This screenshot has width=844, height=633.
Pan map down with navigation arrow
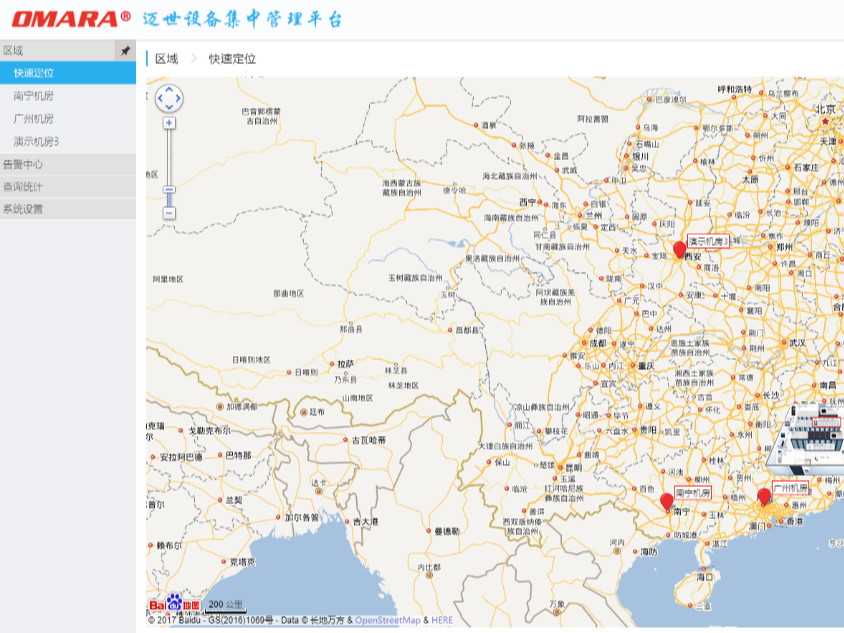click(x=169, y=108)
